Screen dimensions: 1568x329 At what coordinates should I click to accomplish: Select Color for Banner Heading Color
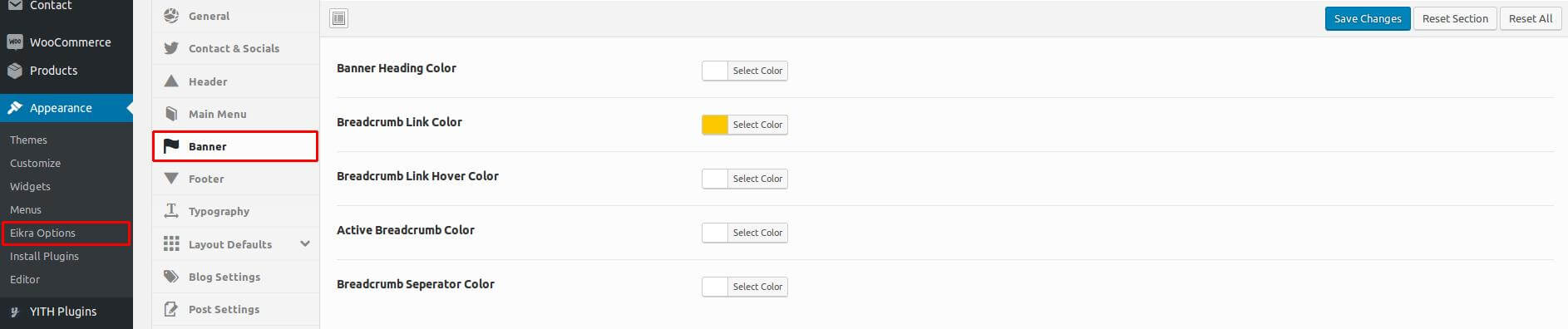pos(757,71)
